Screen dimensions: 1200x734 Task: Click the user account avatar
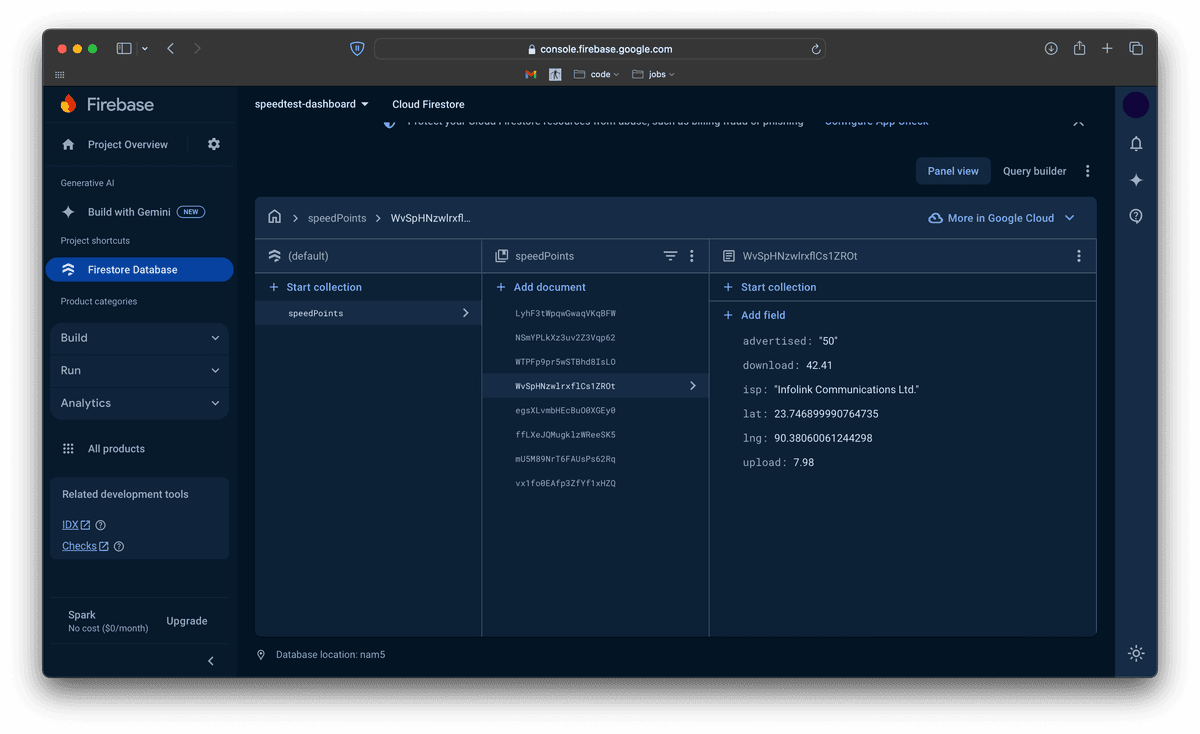click(x=1136, y=104)
